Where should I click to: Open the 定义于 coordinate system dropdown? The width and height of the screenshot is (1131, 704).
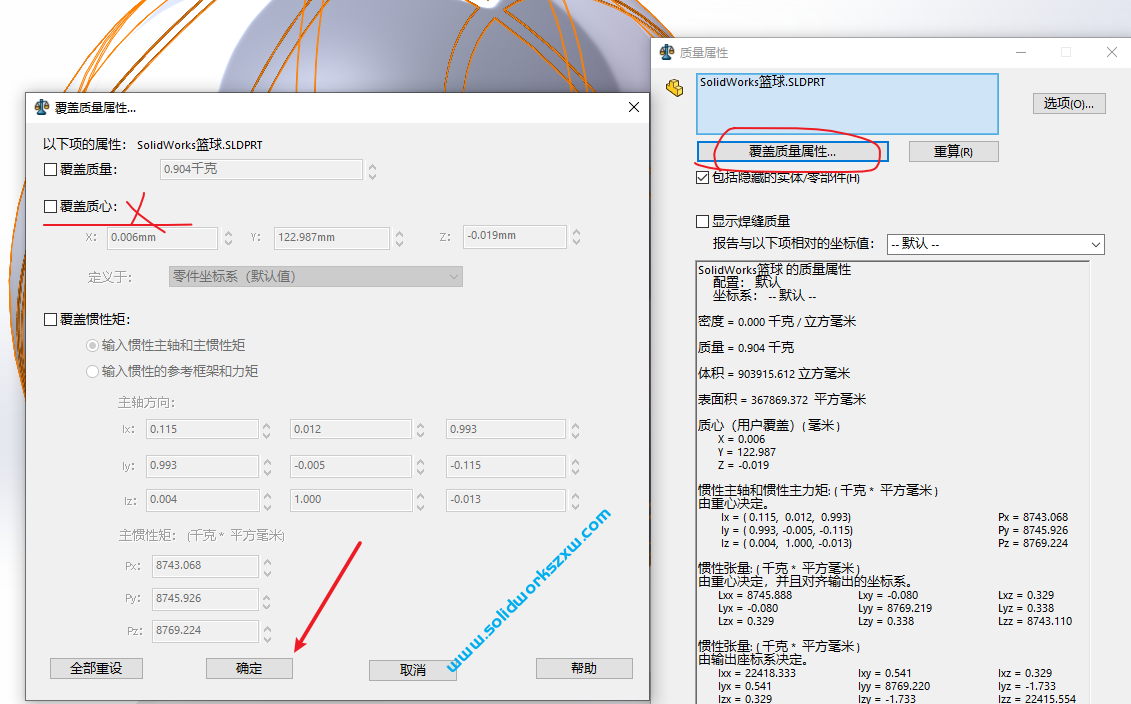pyautogui.click(x=456, y=276)
